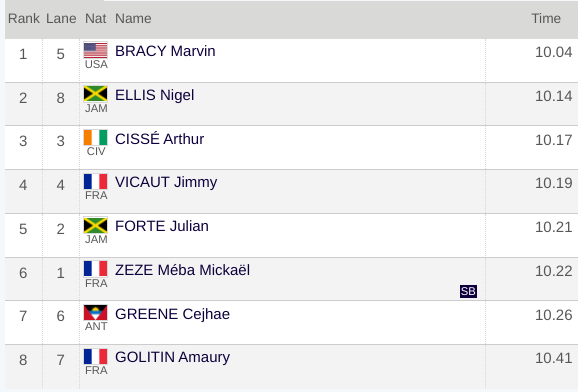Screen dimensions: 578x392
Task: Open athlete profile ELLIS Nigel
Action: click(x=154, y=95)
